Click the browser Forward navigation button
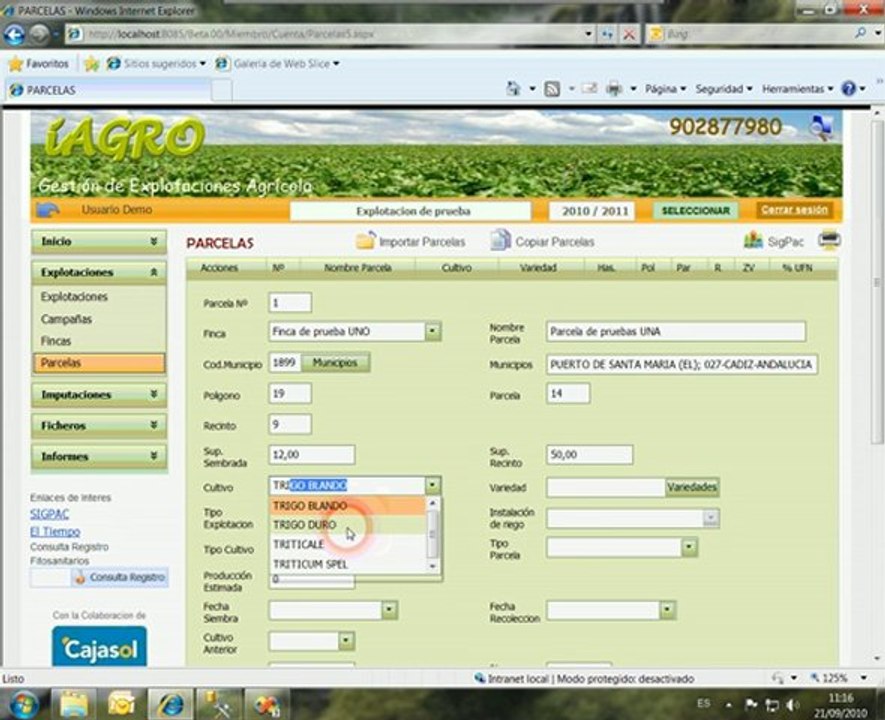This screenshot has width=885, height=720. [40, 34]
